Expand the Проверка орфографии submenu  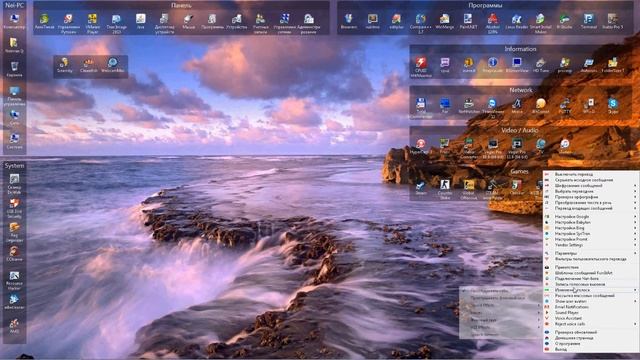pos(591,197)
